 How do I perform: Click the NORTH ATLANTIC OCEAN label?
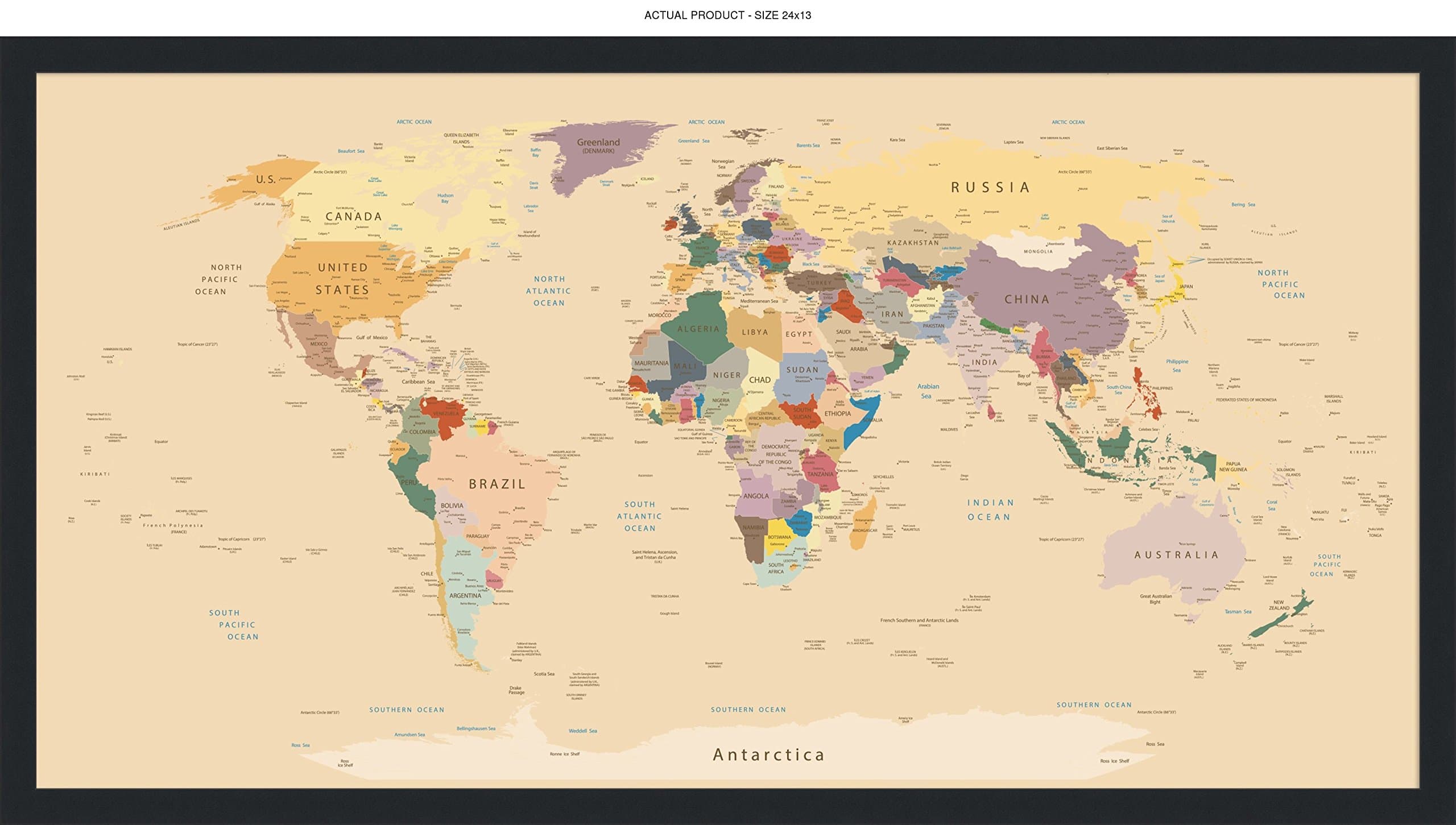[549, 291]
